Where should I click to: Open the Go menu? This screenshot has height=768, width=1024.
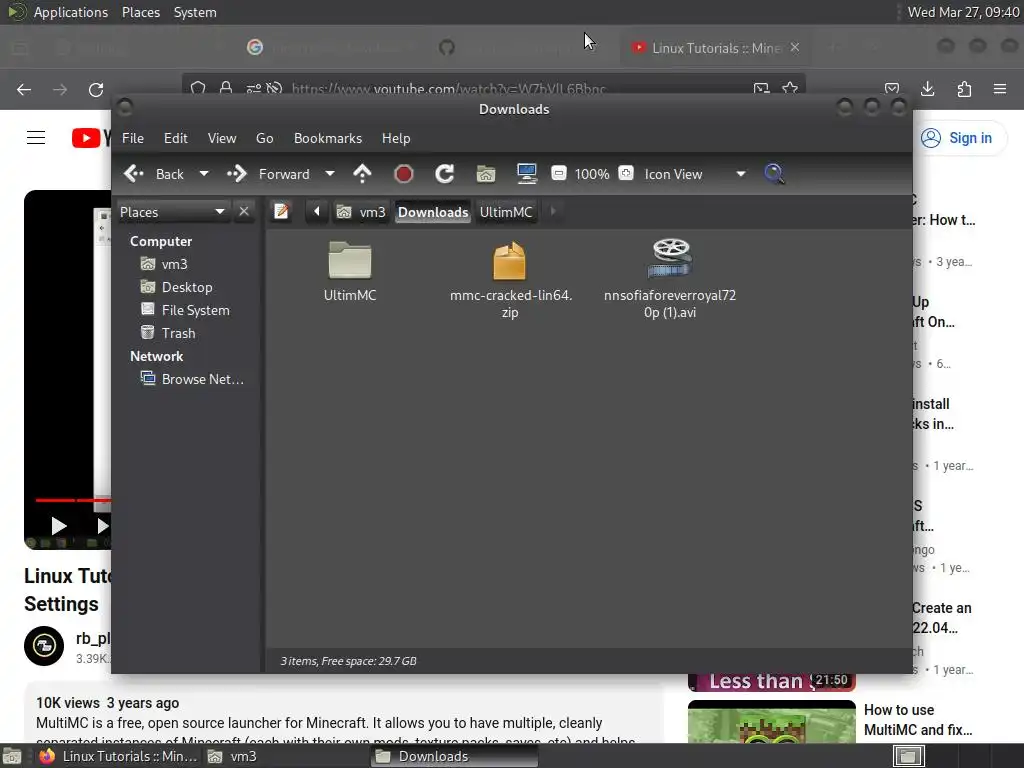coord(264,138)
